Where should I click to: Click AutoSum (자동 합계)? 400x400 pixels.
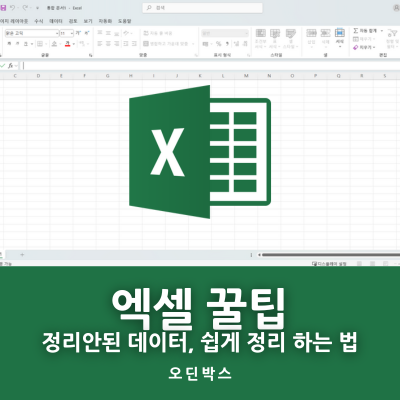[365, 31]
